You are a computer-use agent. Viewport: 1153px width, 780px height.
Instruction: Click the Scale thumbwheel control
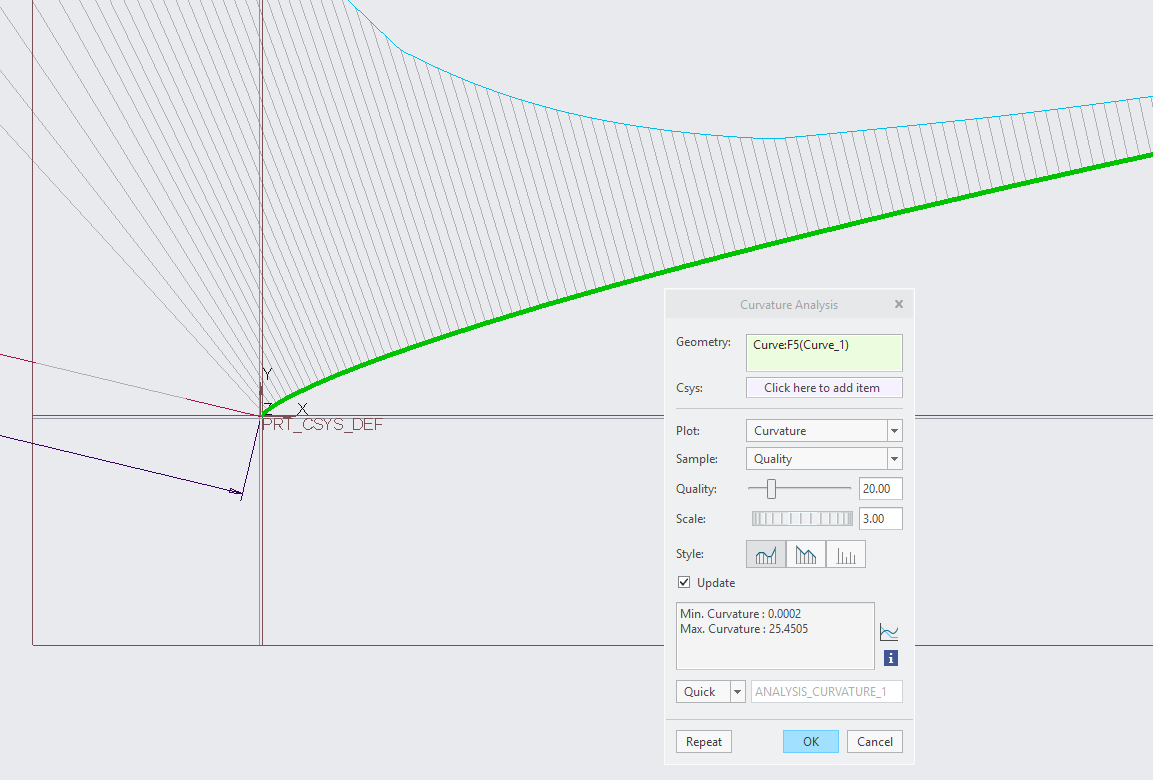[800, 518]
